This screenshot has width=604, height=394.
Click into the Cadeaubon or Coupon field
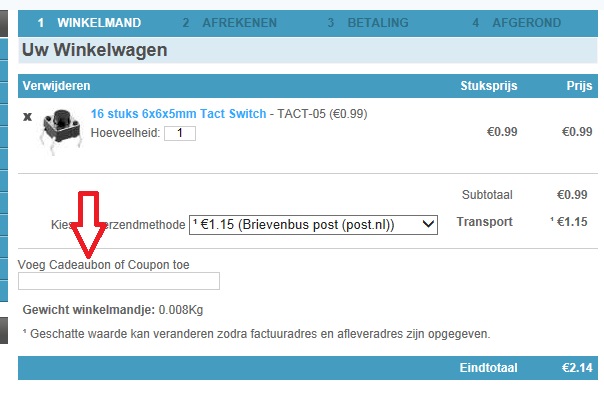coord(119,281)
